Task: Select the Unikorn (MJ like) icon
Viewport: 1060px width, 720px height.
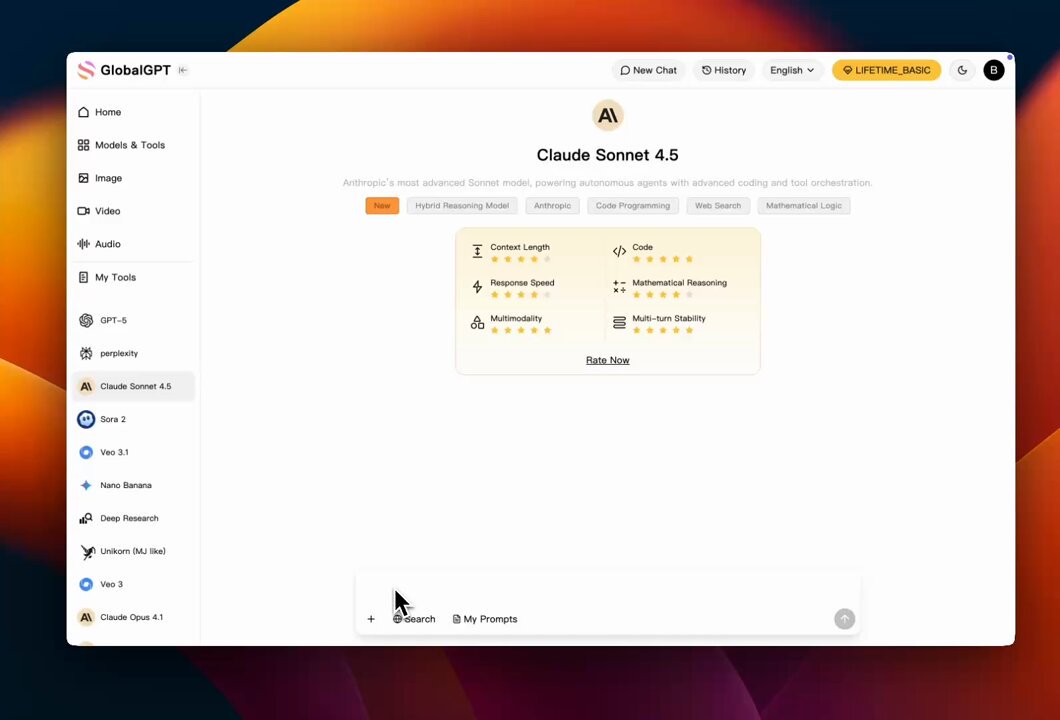Action: click(87, 552)
